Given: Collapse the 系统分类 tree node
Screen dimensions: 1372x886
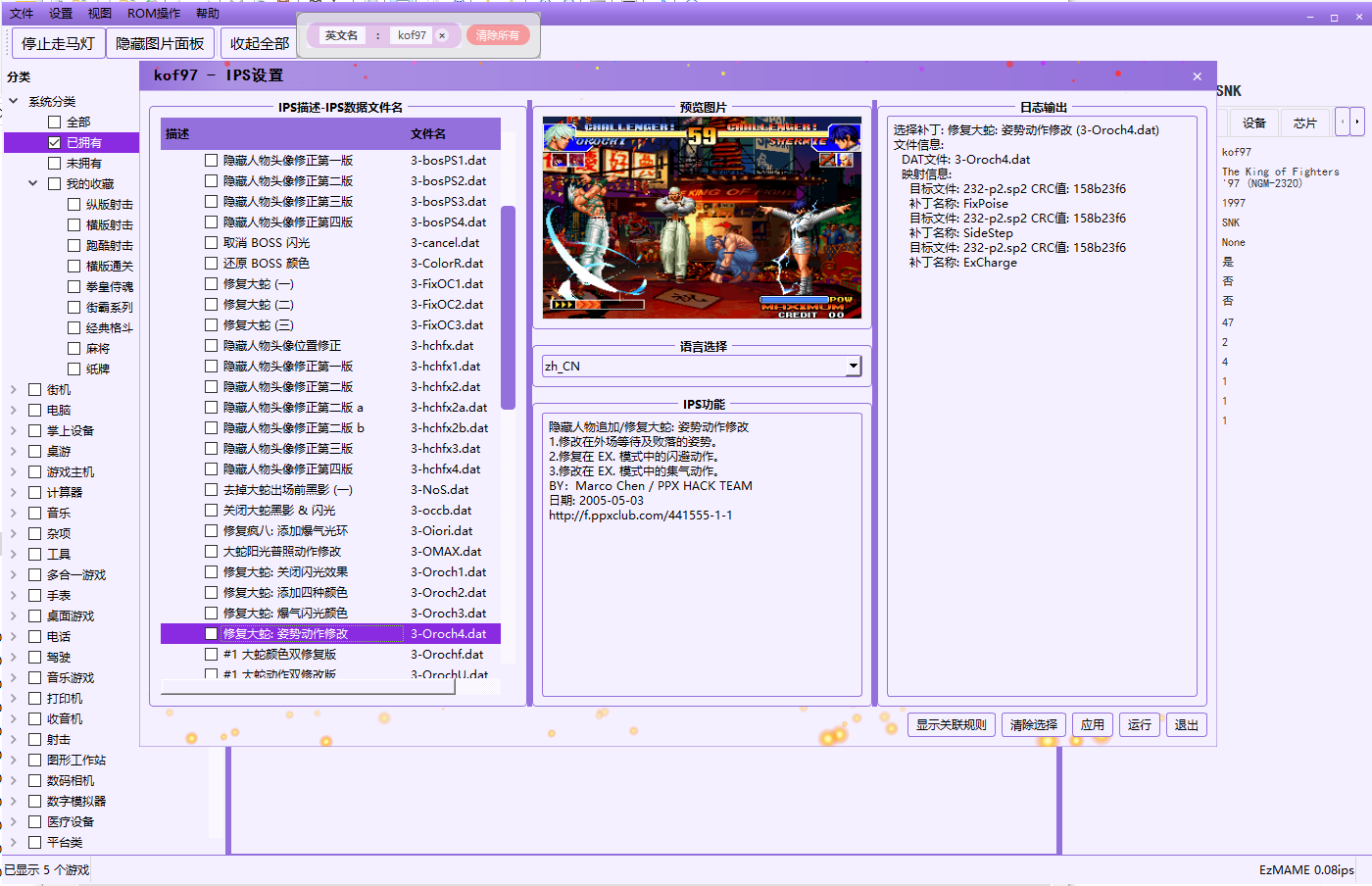Looking at the screenshot, I should 14,101.
